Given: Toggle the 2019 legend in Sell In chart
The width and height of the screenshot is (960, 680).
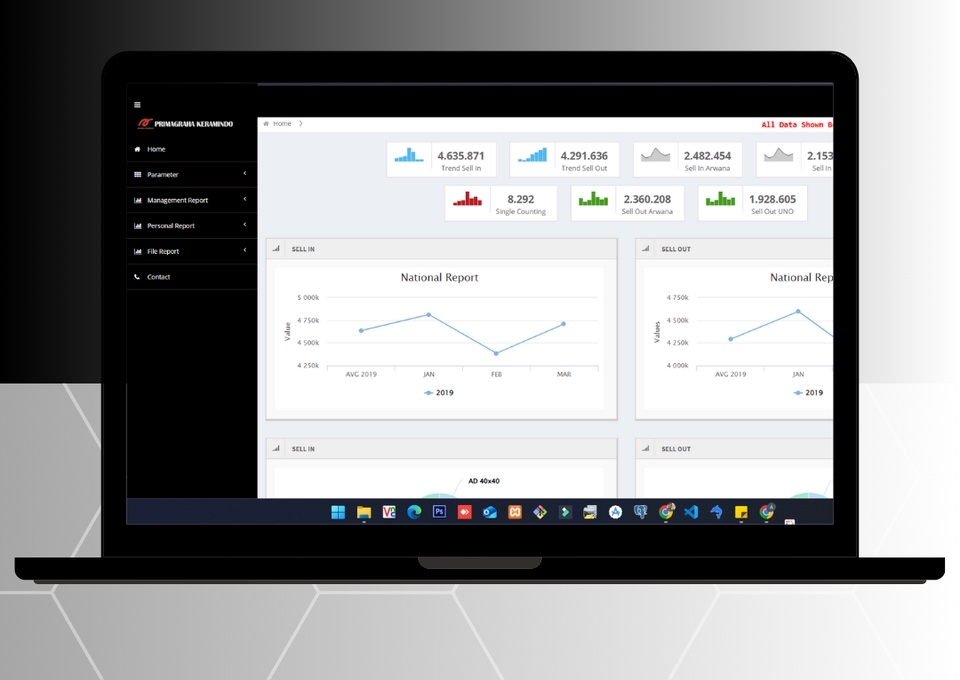Looking at the screenshot, I should click(439, 393).
